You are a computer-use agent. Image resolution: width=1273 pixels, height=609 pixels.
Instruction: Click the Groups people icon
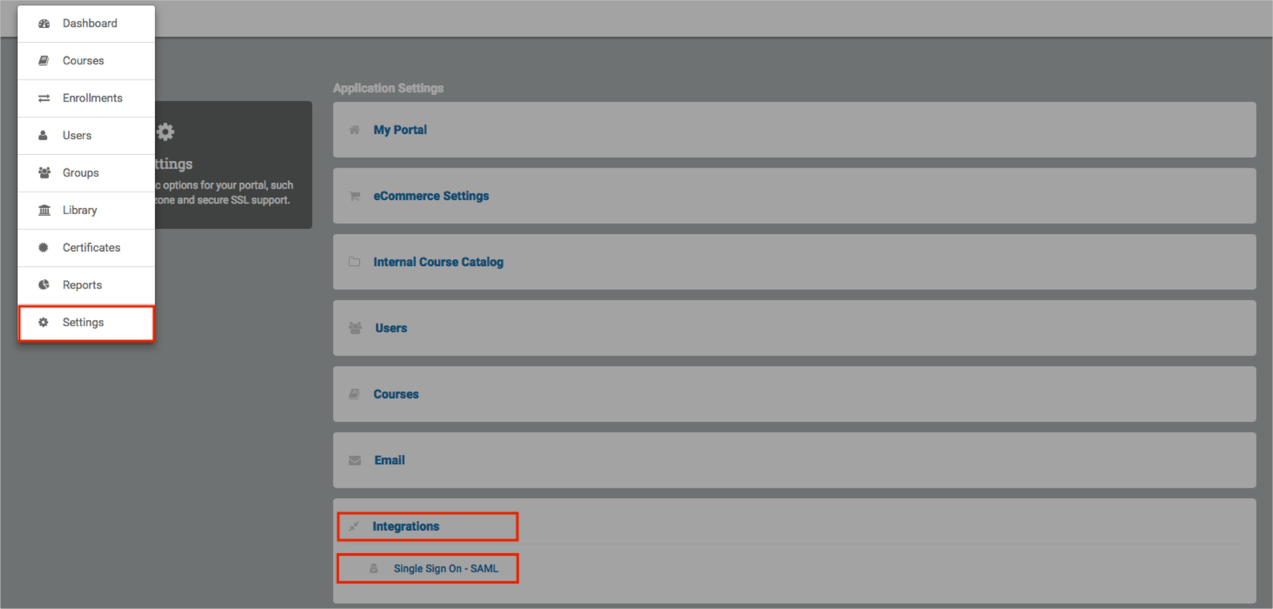coord(44,173)
